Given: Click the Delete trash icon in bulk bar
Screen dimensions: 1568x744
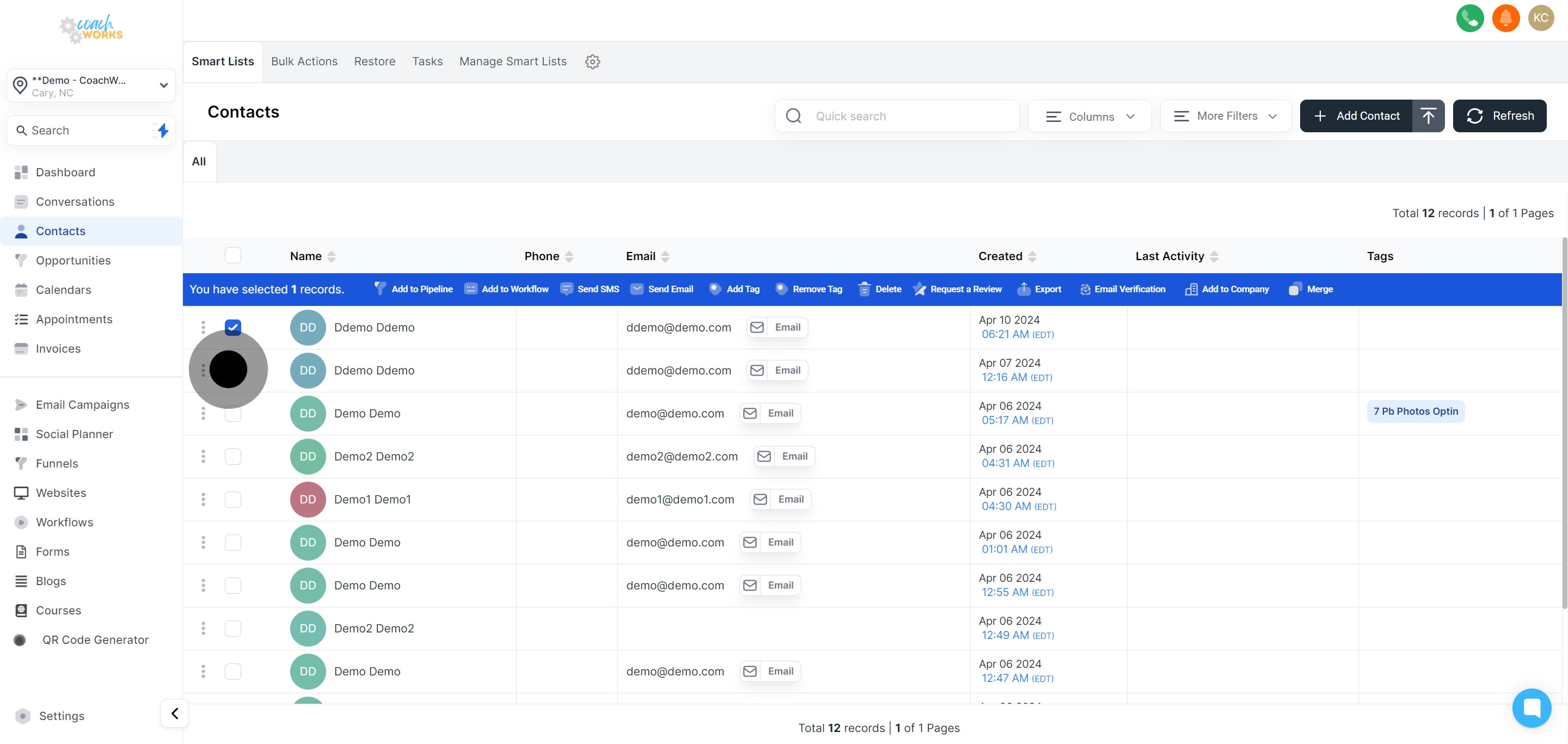Looking at the screenshot, I should 863,289.
